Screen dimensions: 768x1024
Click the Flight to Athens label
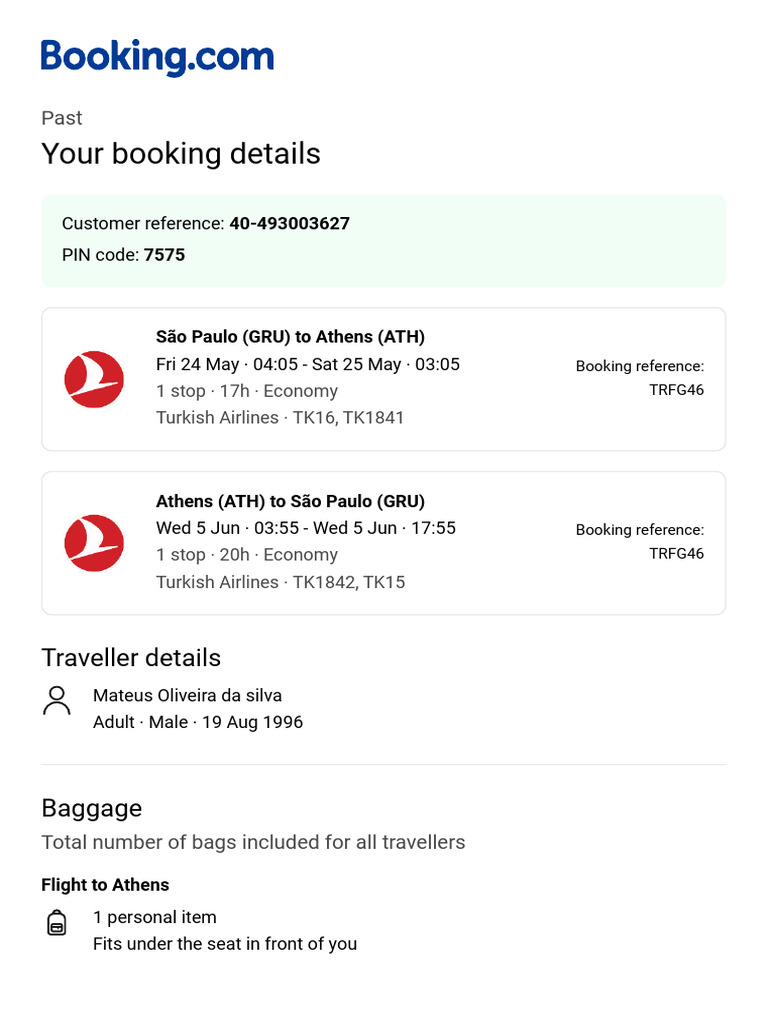pos(105,885)
